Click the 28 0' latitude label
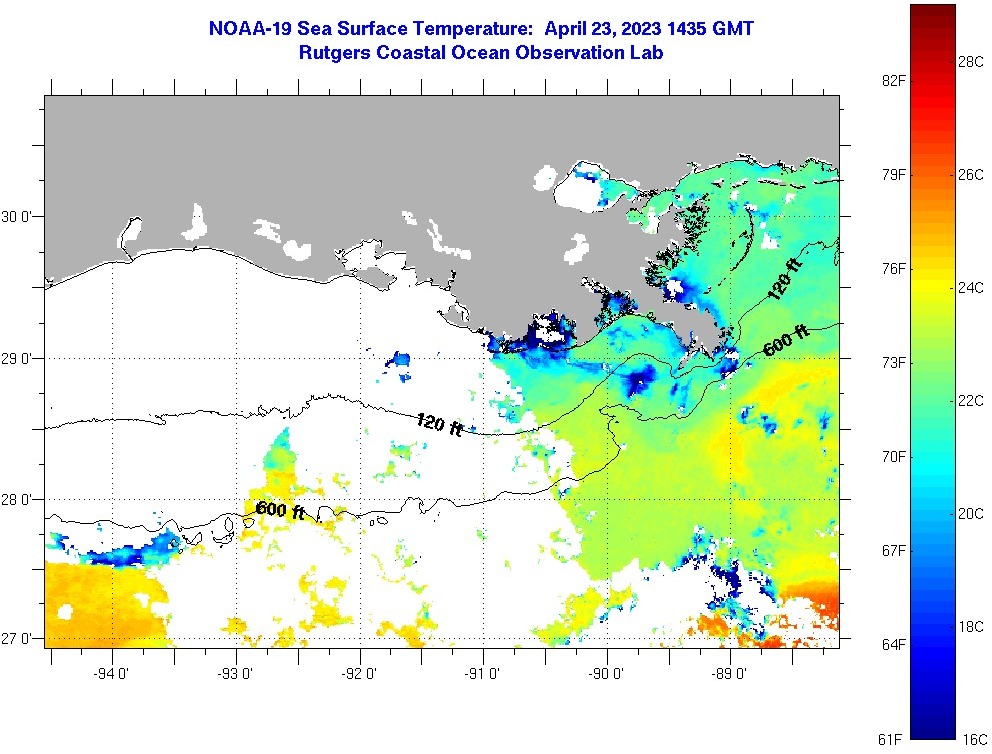The image size is (992, 754). coord(15,500)
